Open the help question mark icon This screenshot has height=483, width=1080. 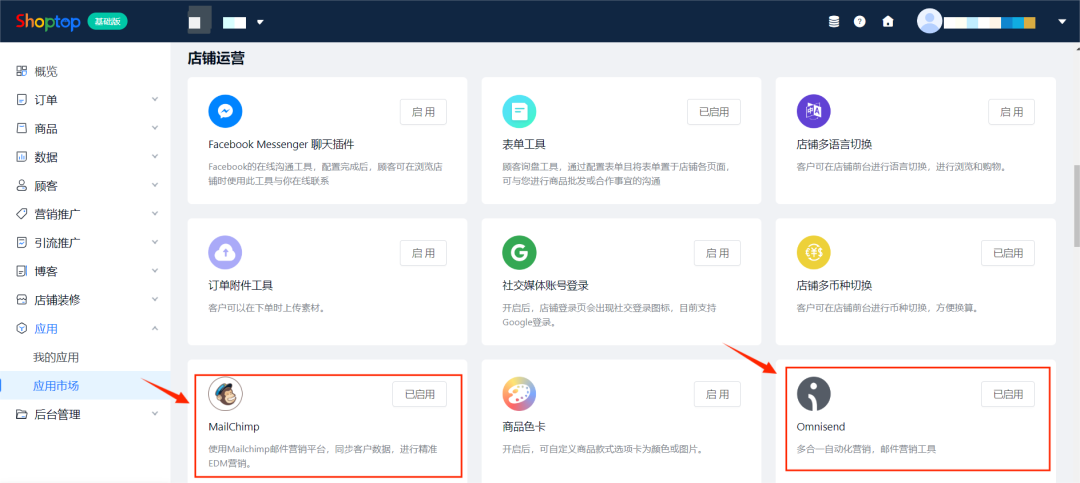[x=860, y=21]
